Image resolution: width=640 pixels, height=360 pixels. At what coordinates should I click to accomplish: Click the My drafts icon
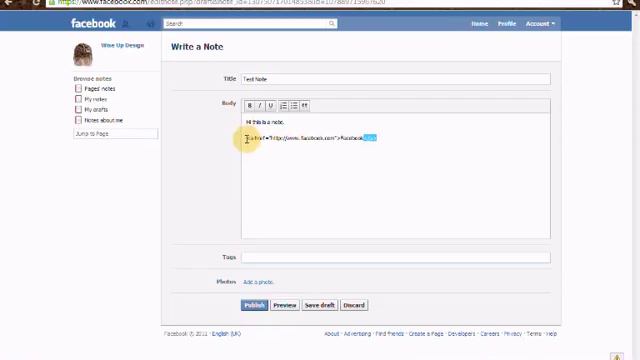78,109
